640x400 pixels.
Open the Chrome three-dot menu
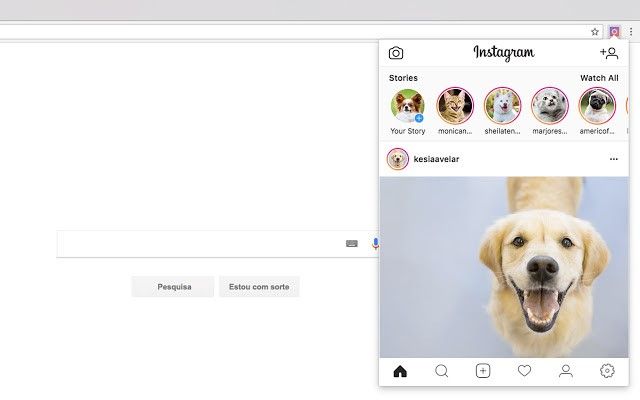[631, 32]
